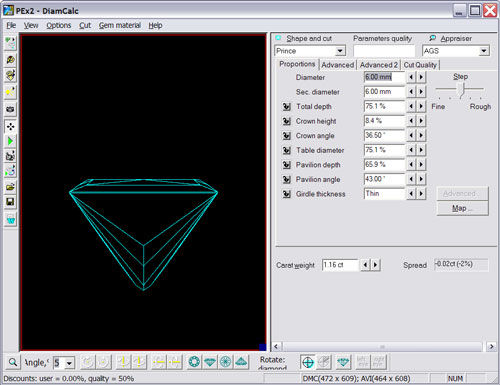Toggle the lock icon beside Table diameter

286,150
